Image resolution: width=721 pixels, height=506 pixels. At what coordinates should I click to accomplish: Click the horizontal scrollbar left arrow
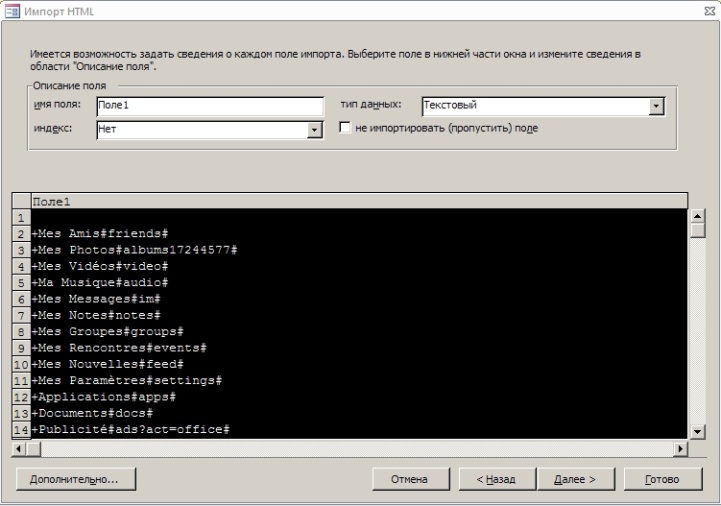(x=19, y=448)
